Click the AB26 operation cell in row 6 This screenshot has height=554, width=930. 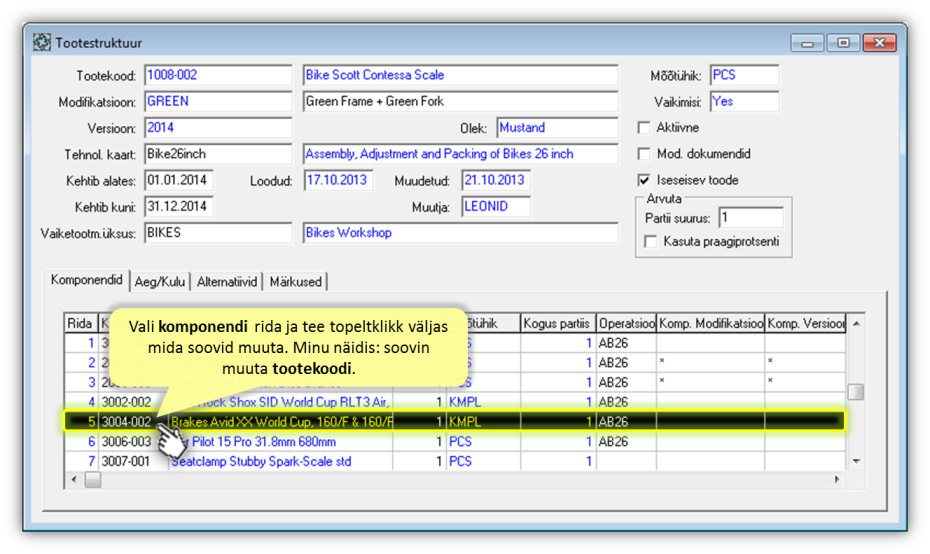point(626,442)
